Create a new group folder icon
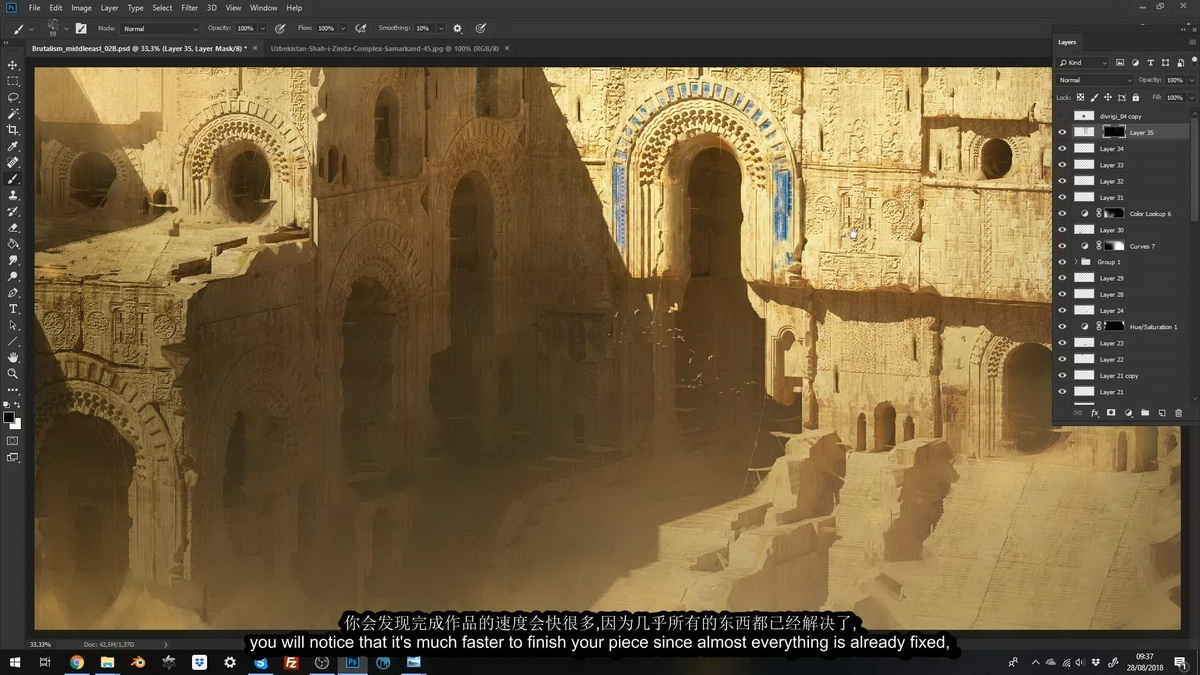Screen dimensions: 1200x675 click(1145, 413)
